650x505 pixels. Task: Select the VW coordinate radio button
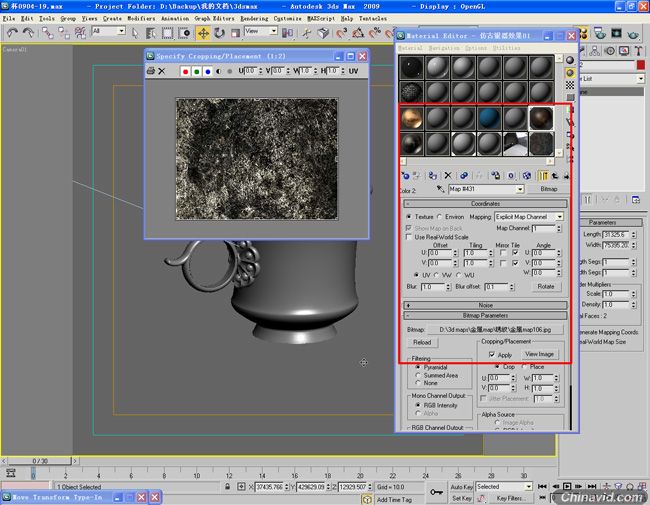(437, 275)
